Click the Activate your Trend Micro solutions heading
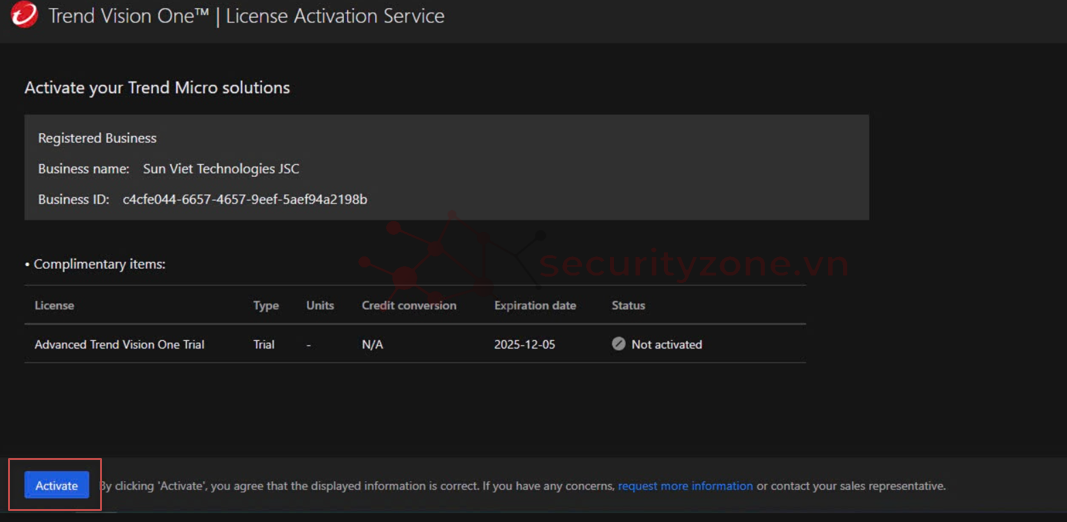The width and height of the screenshot is (1067, 522). tap(157, 88)
